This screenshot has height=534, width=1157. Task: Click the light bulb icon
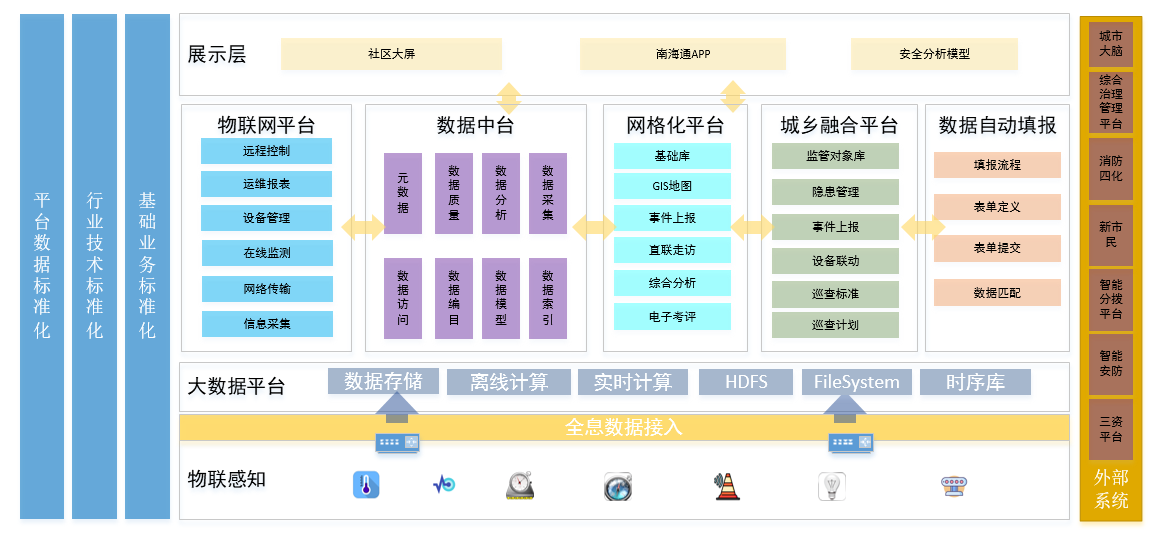pos(831,486)
